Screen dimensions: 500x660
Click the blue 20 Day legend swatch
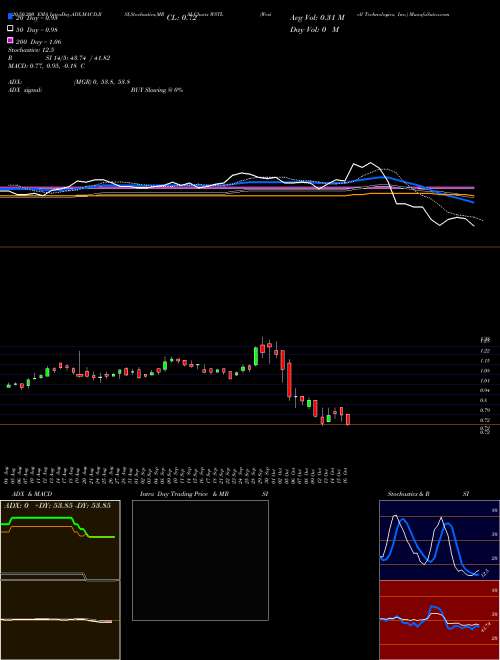(x=11, y=17)
